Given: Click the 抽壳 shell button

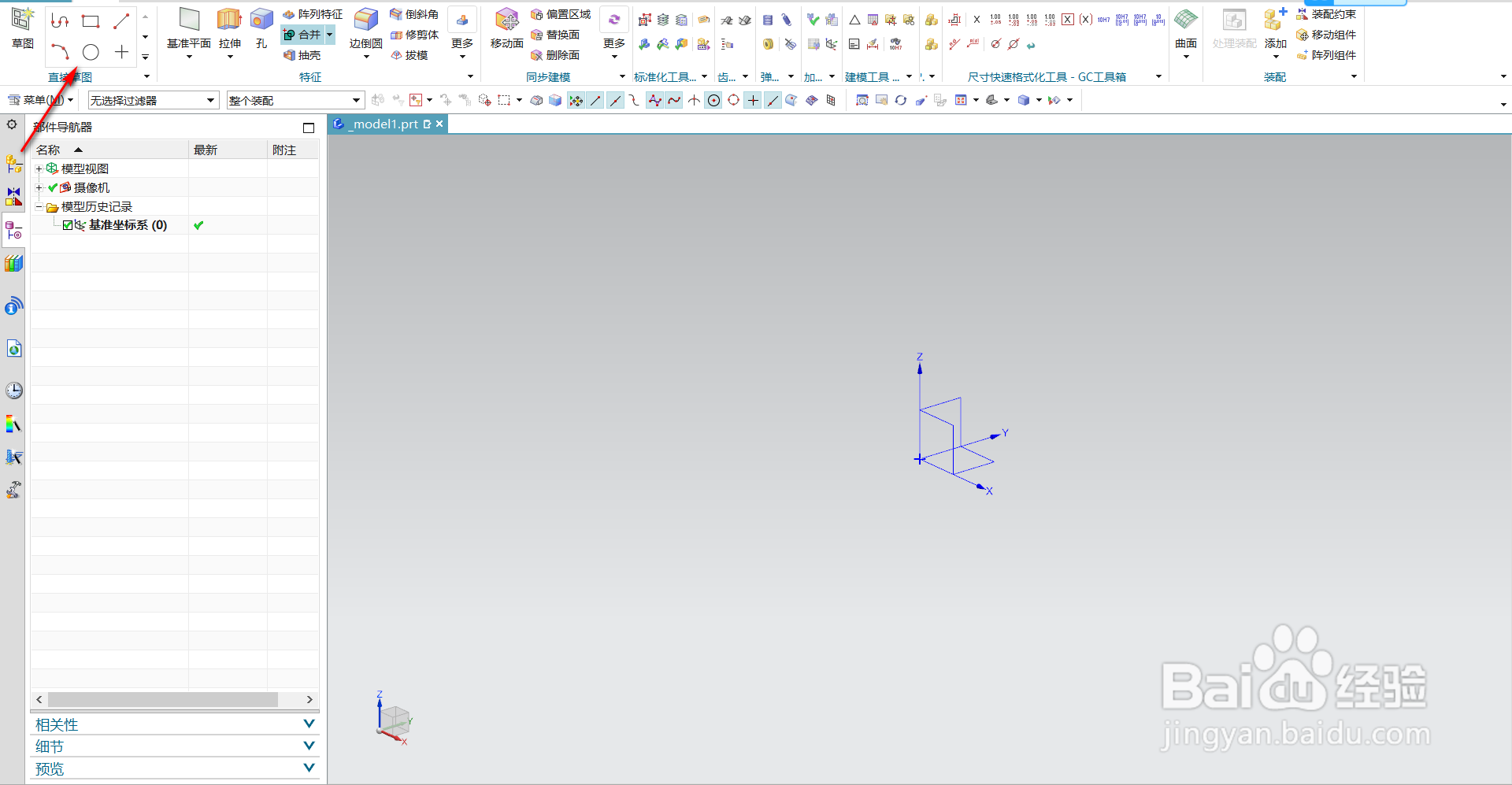Looking at the screenshot, I should click(302, 55).
